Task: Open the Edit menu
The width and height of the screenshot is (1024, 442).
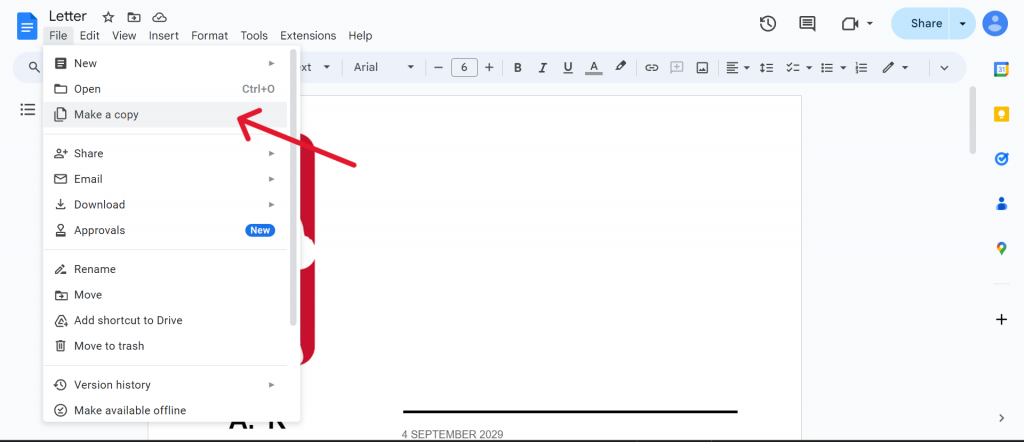Action: click(89, 35)
